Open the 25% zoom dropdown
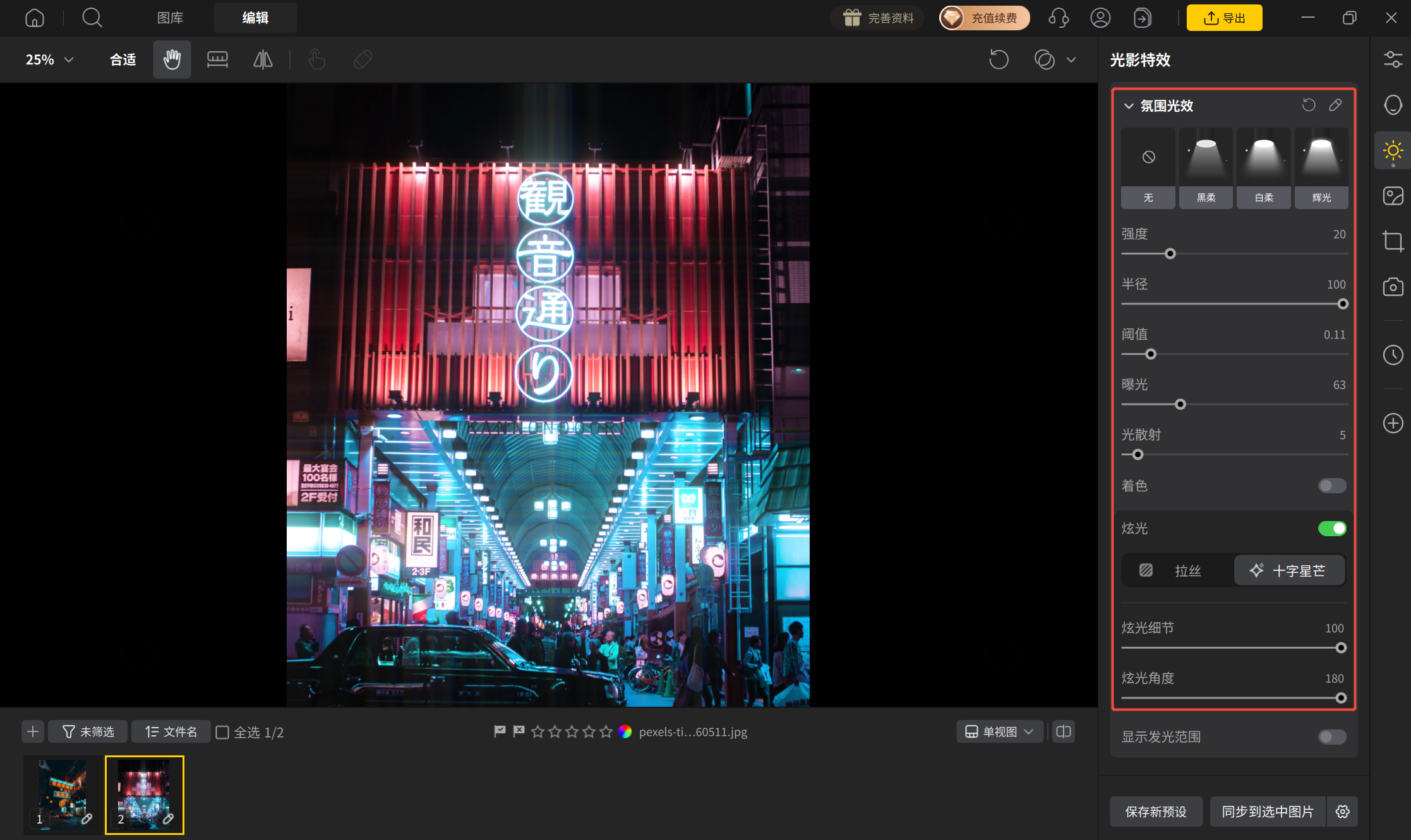Image resolution: width=1411 pixels, height=840 pixels. click(50, 60)
